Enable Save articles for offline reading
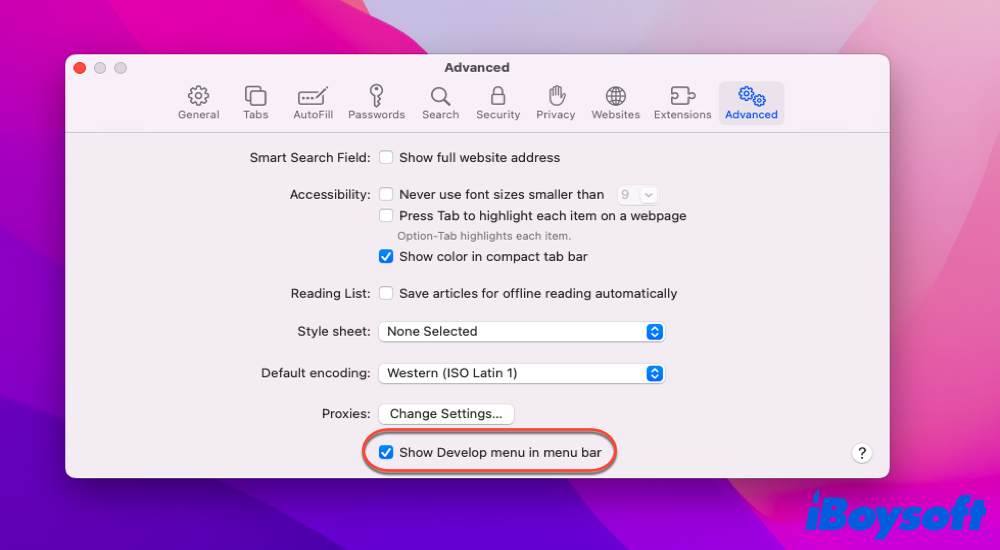Viewport: 1000px width, 550px height. tap(386, 293)
